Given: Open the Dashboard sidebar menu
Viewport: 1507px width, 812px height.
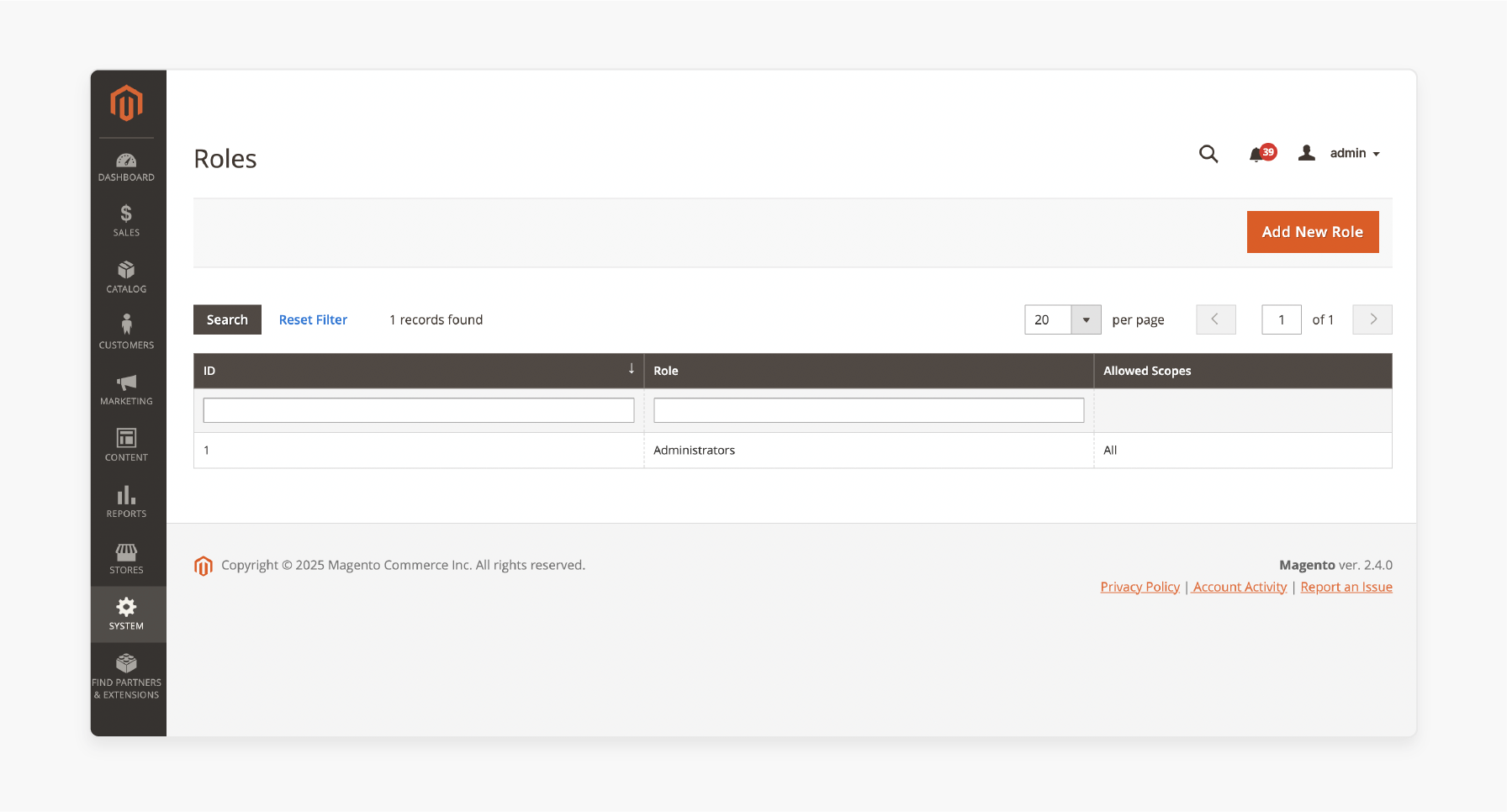Looking at the screenshot, I should pos(126,167).
